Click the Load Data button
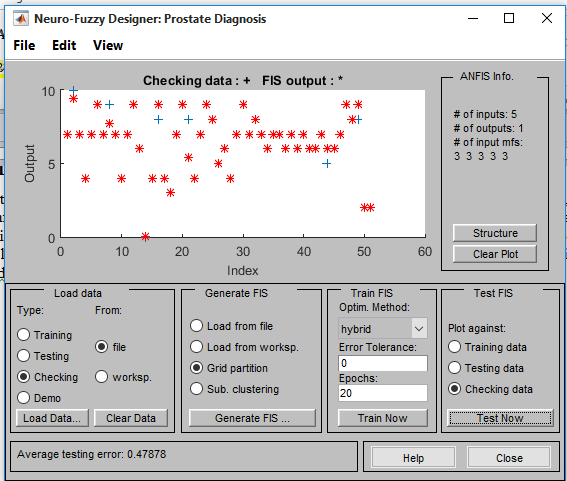This screenshot has height=481, width=567. point(52,418)
